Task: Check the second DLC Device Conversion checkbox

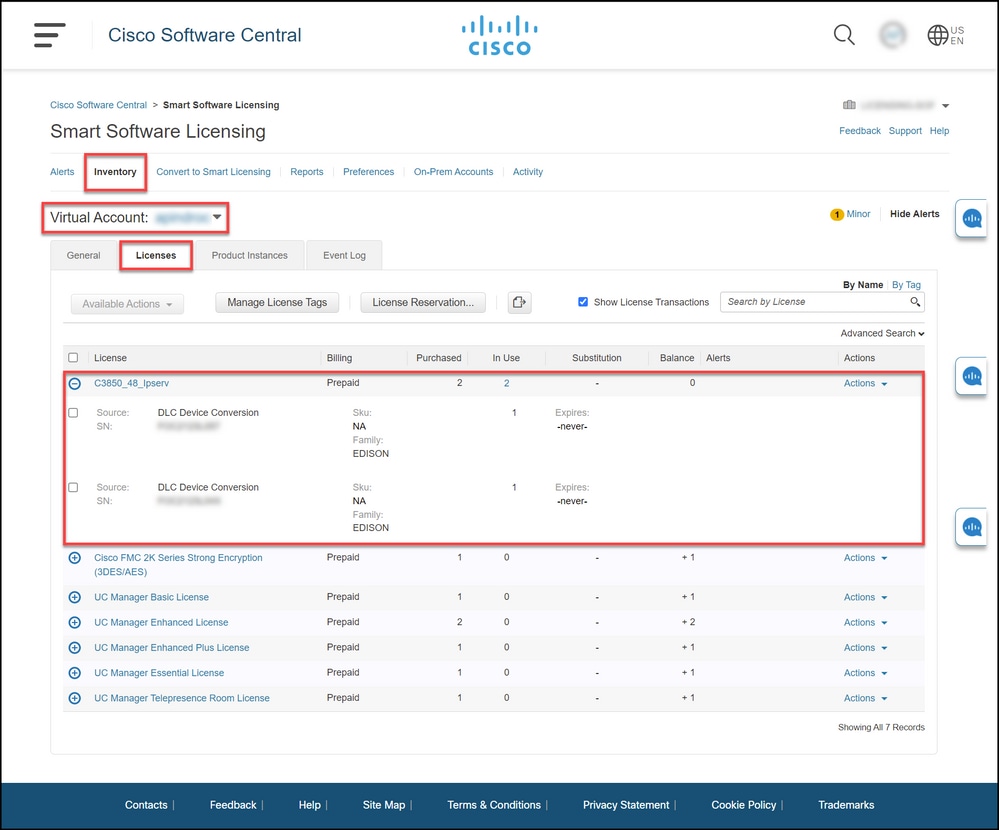Action: [73, 487]
